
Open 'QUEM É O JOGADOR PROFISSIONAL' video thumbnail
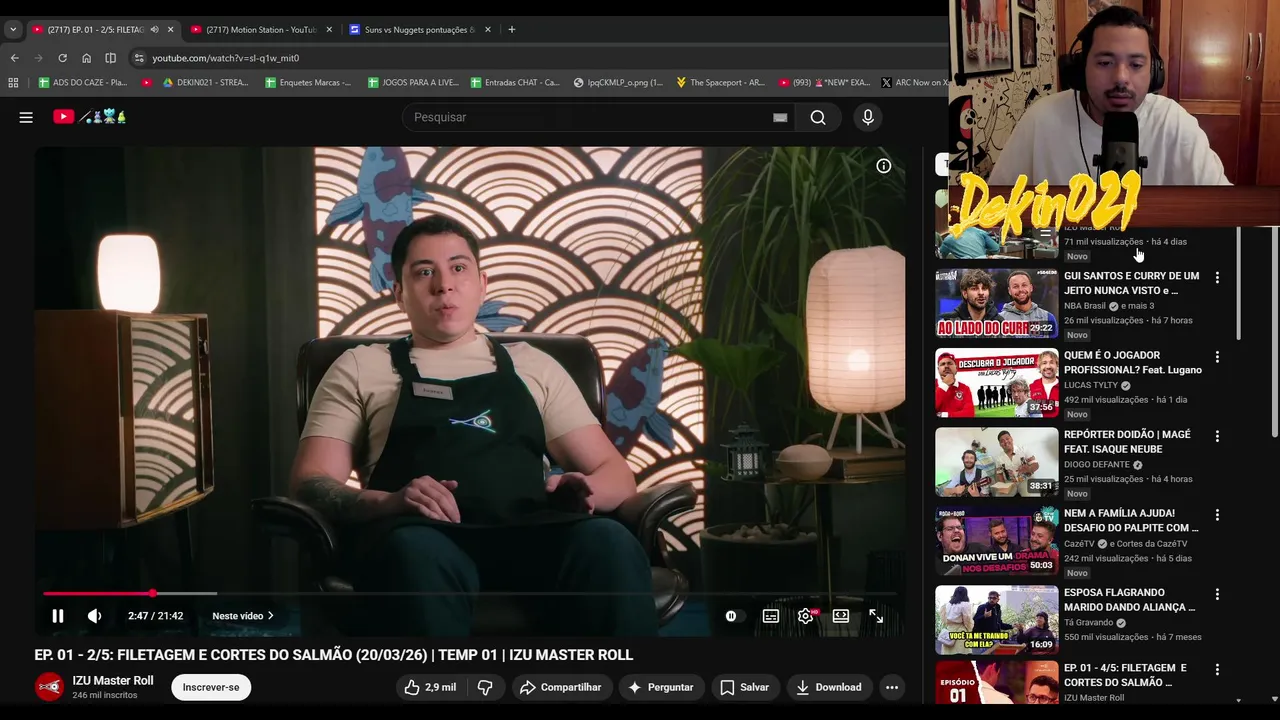996,382
